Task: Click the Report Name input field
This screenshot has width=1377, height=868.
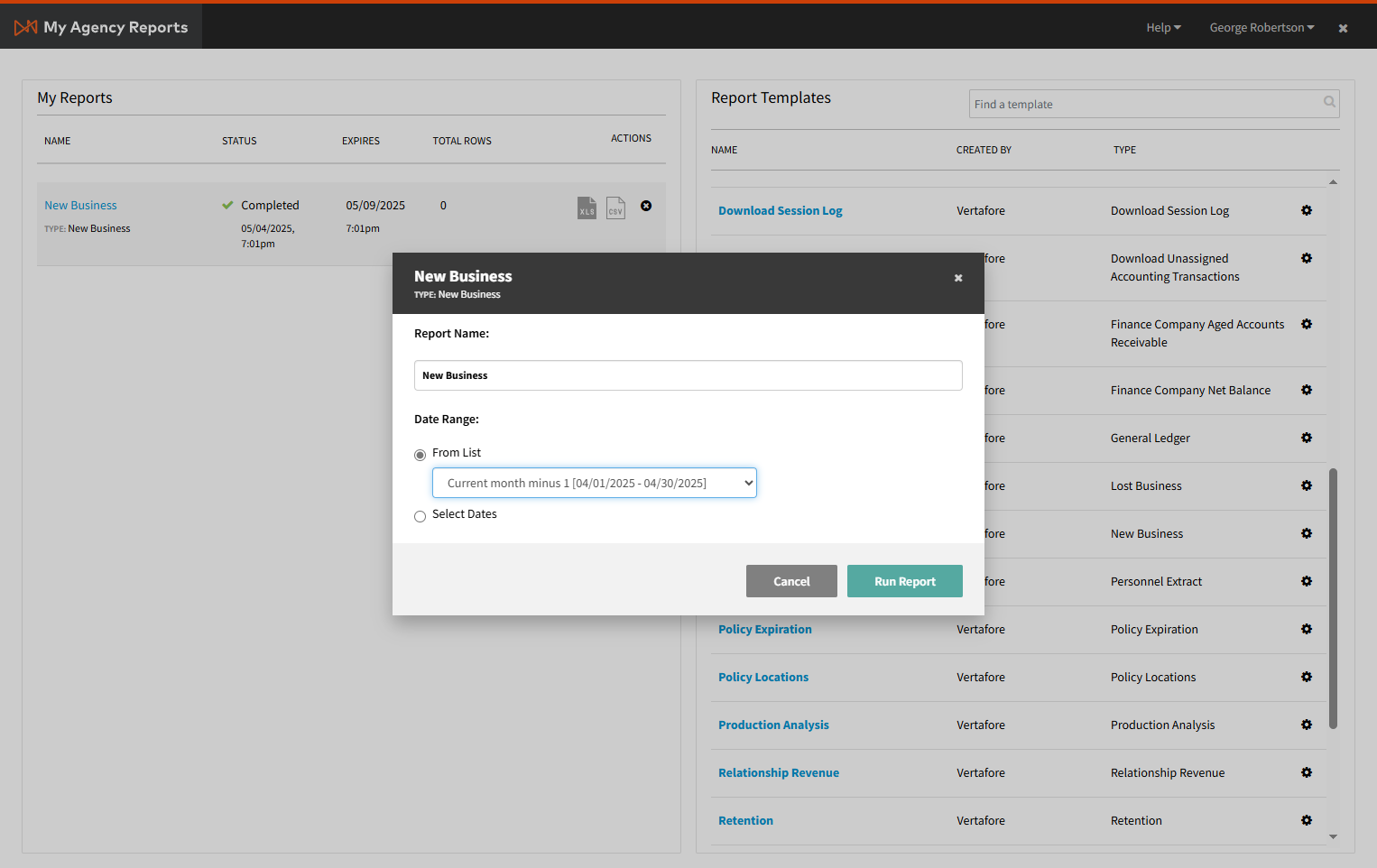Action: click(688, 375)
